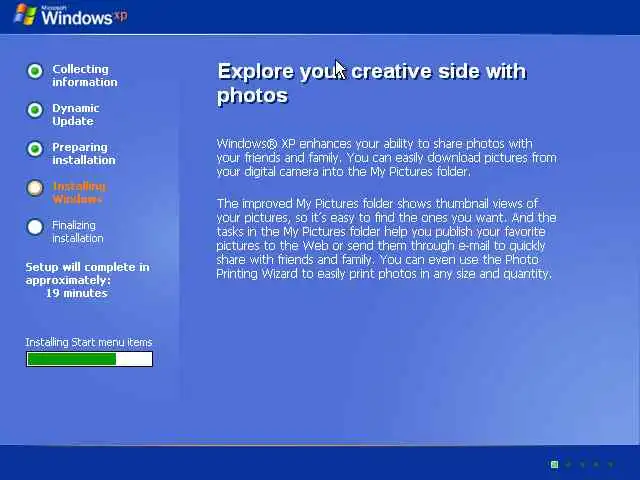Click the '19 minutes' remaining time text
Viewport: 640px width, 480px height.
77,293
